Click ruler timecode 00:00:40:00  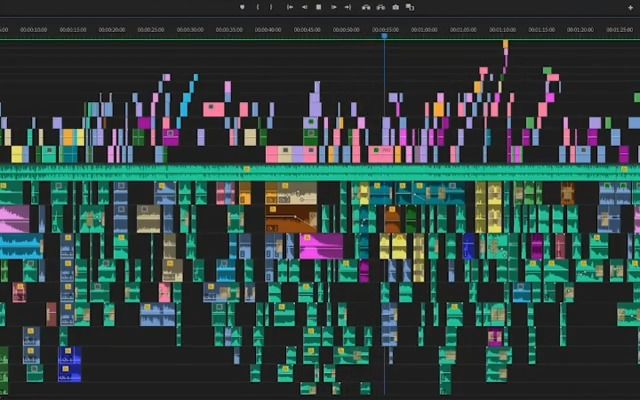click(x=268, y=30)
